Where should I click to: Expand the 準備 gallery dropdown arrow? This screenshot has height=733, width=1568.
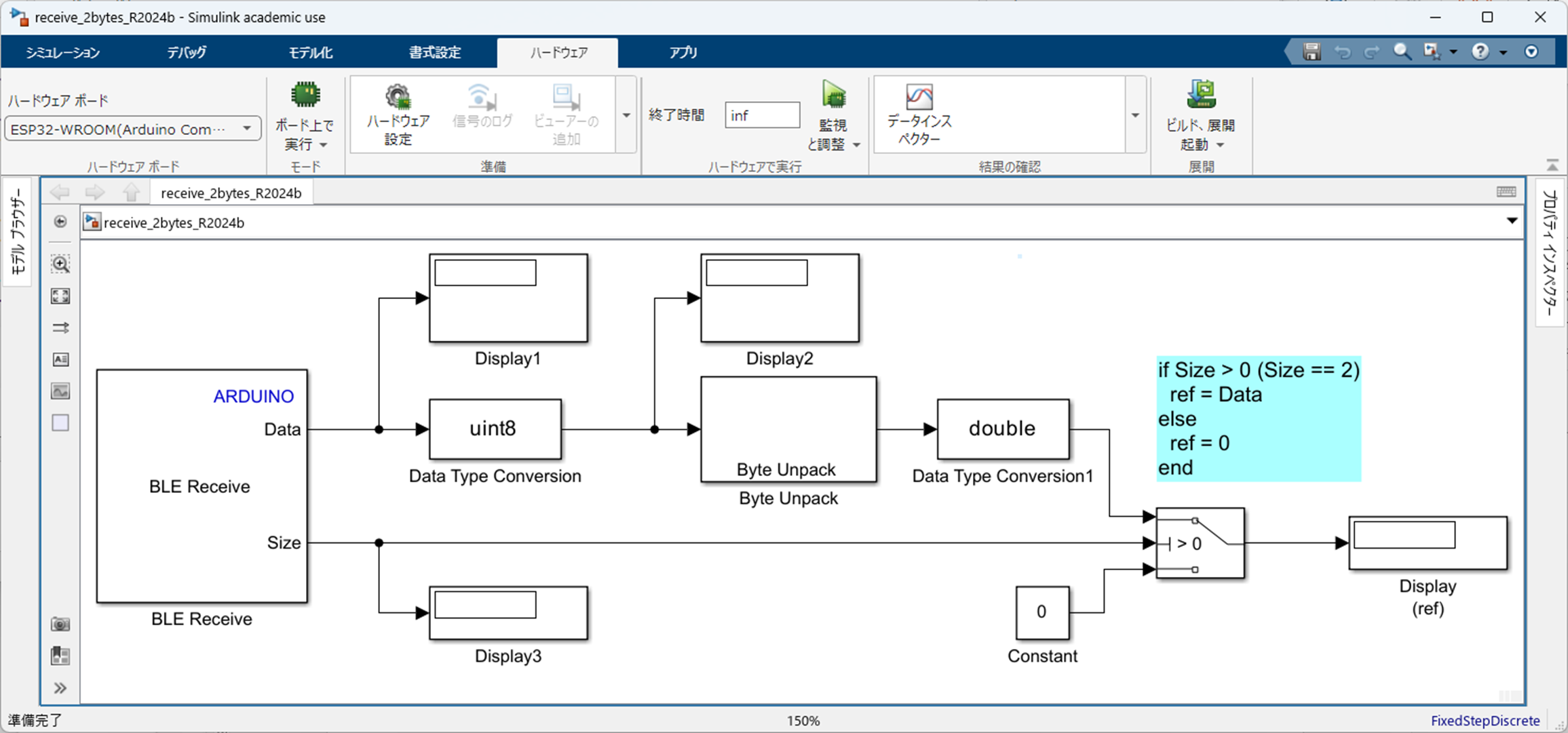coord(626,115)
